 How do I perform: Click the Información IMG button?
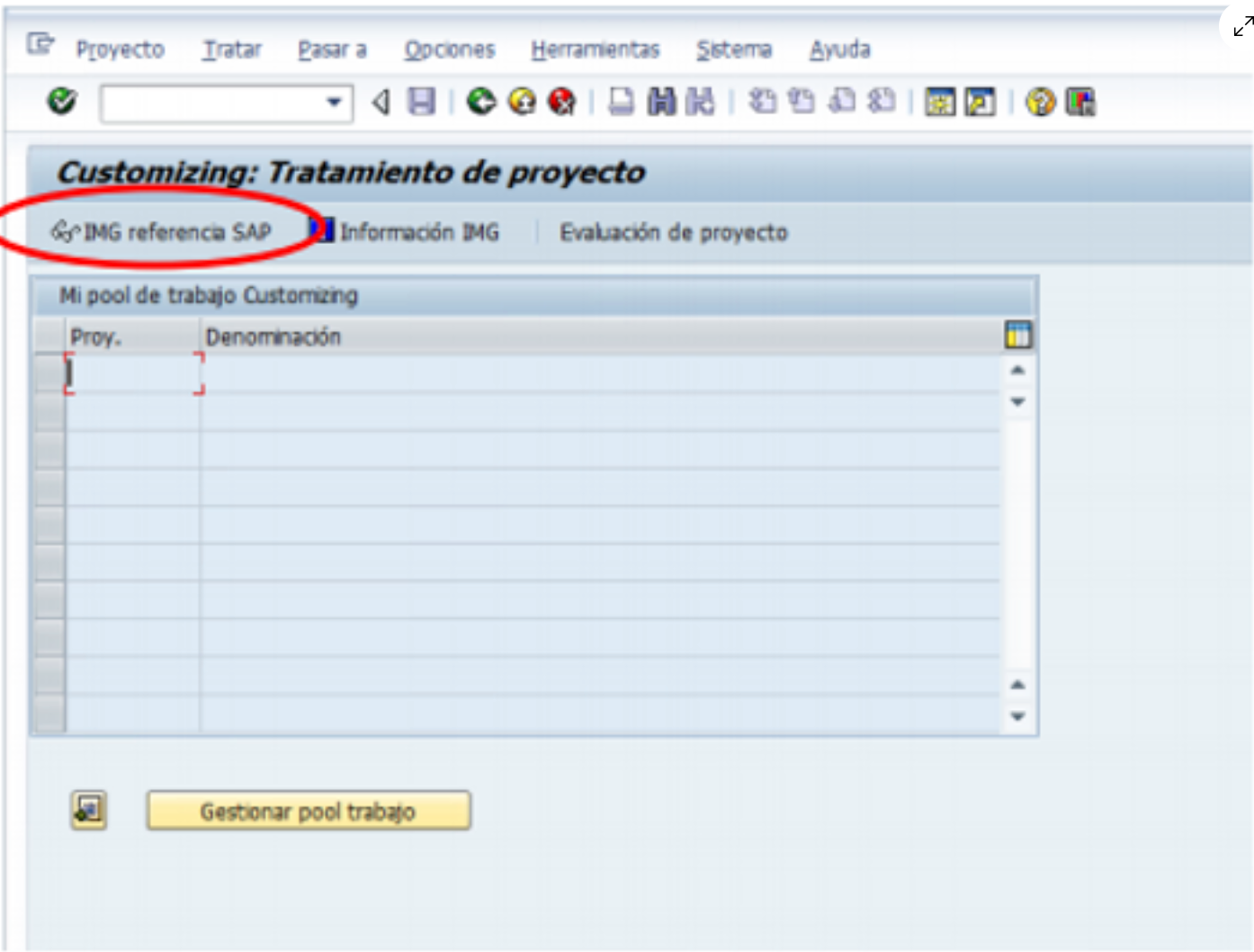[x=404, y=232]
